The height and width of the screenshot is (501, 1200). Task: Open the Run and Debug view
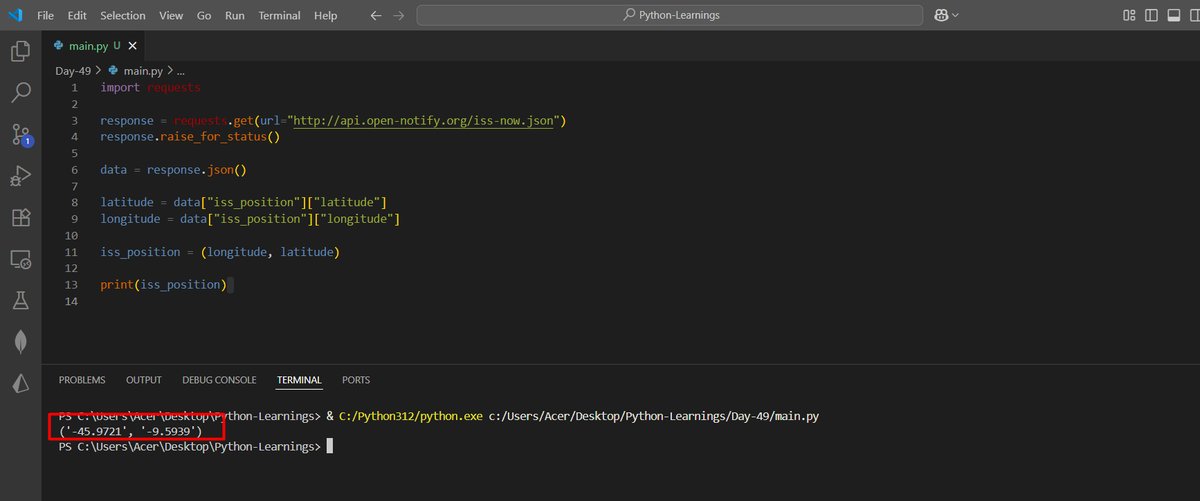[20, 177]
